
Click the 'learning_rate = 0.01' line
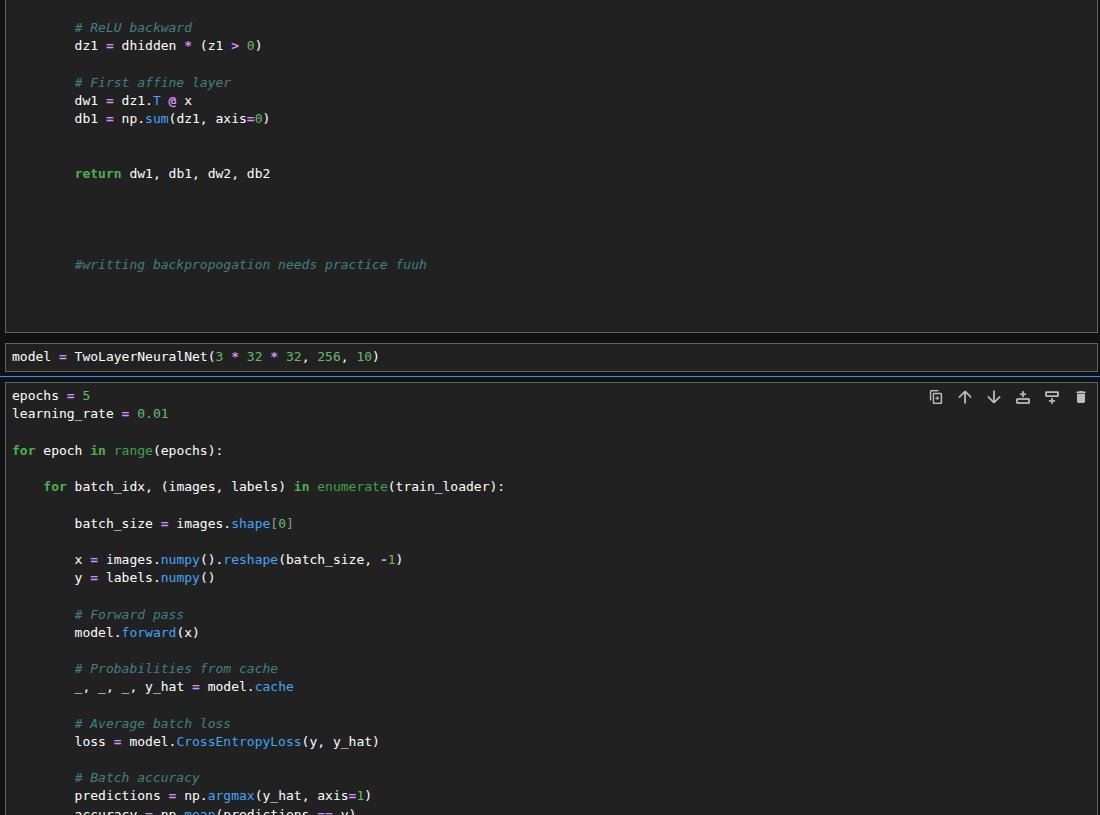click(x=90, y=414)
